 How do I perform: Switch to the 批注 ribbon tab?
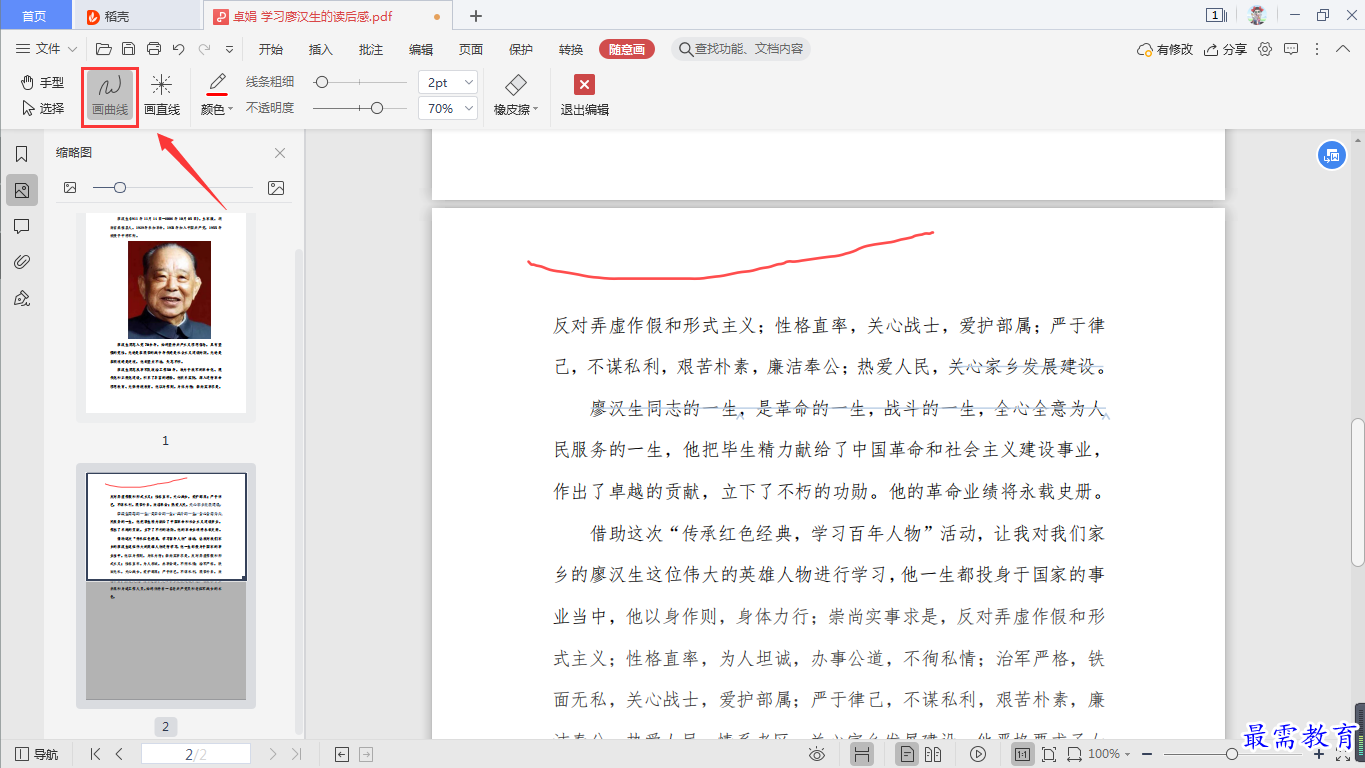tap(370, 49)
